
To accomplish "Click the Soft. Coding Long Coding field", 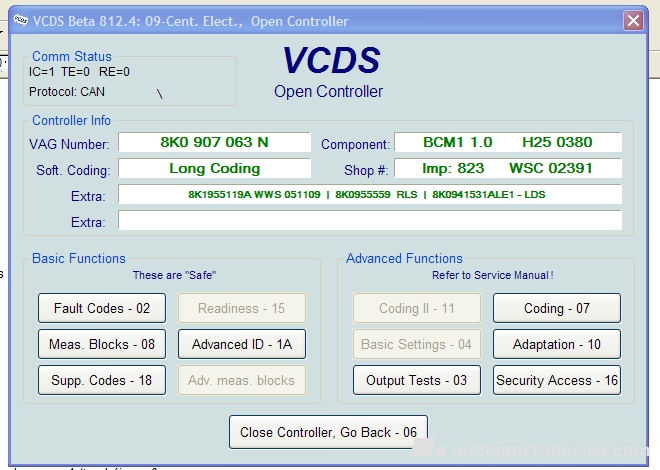I will click(x=214, y=169).
